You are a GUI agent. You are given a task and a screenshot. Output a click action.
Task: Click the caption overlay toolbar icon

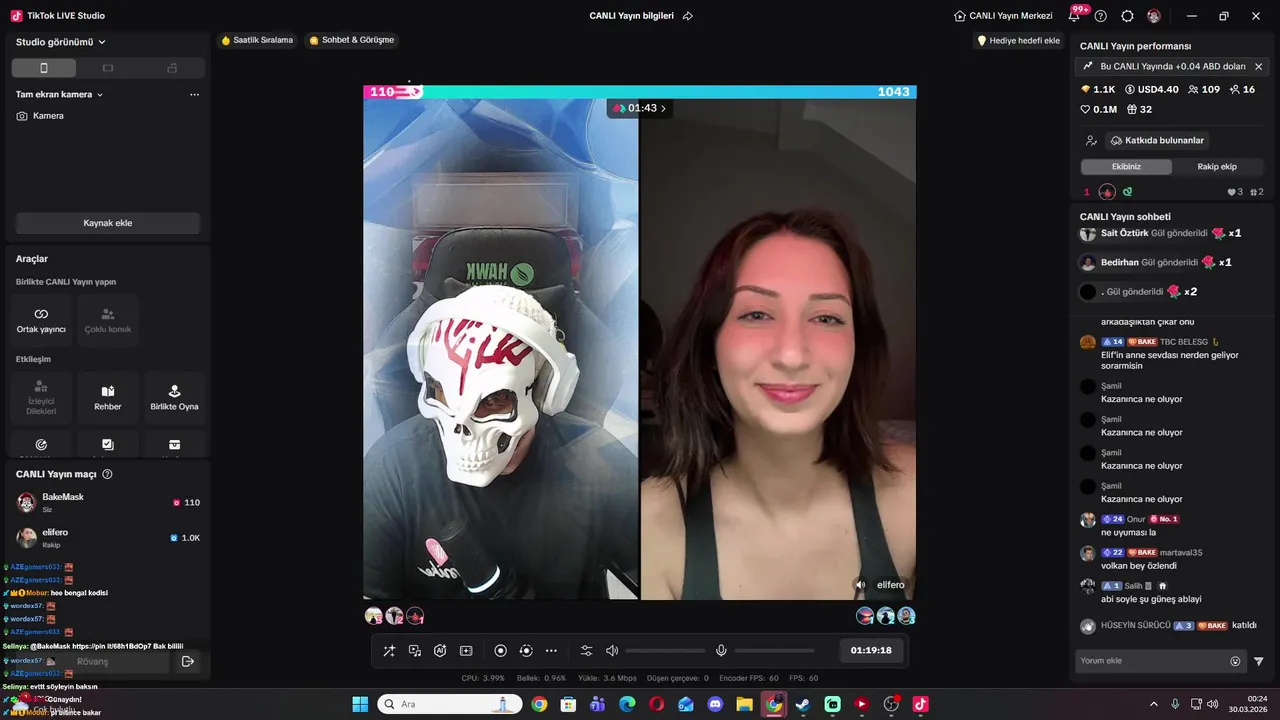(x=466, y=651)
